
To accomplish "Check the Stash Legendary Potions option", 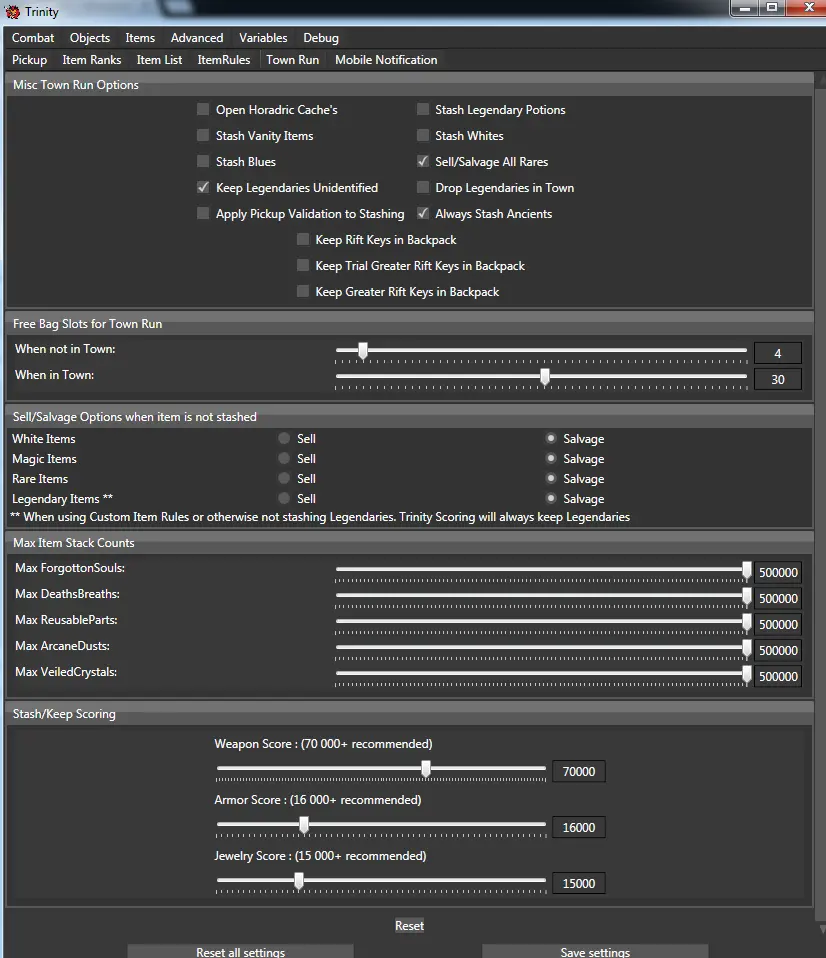I will [x=423, y=110].
